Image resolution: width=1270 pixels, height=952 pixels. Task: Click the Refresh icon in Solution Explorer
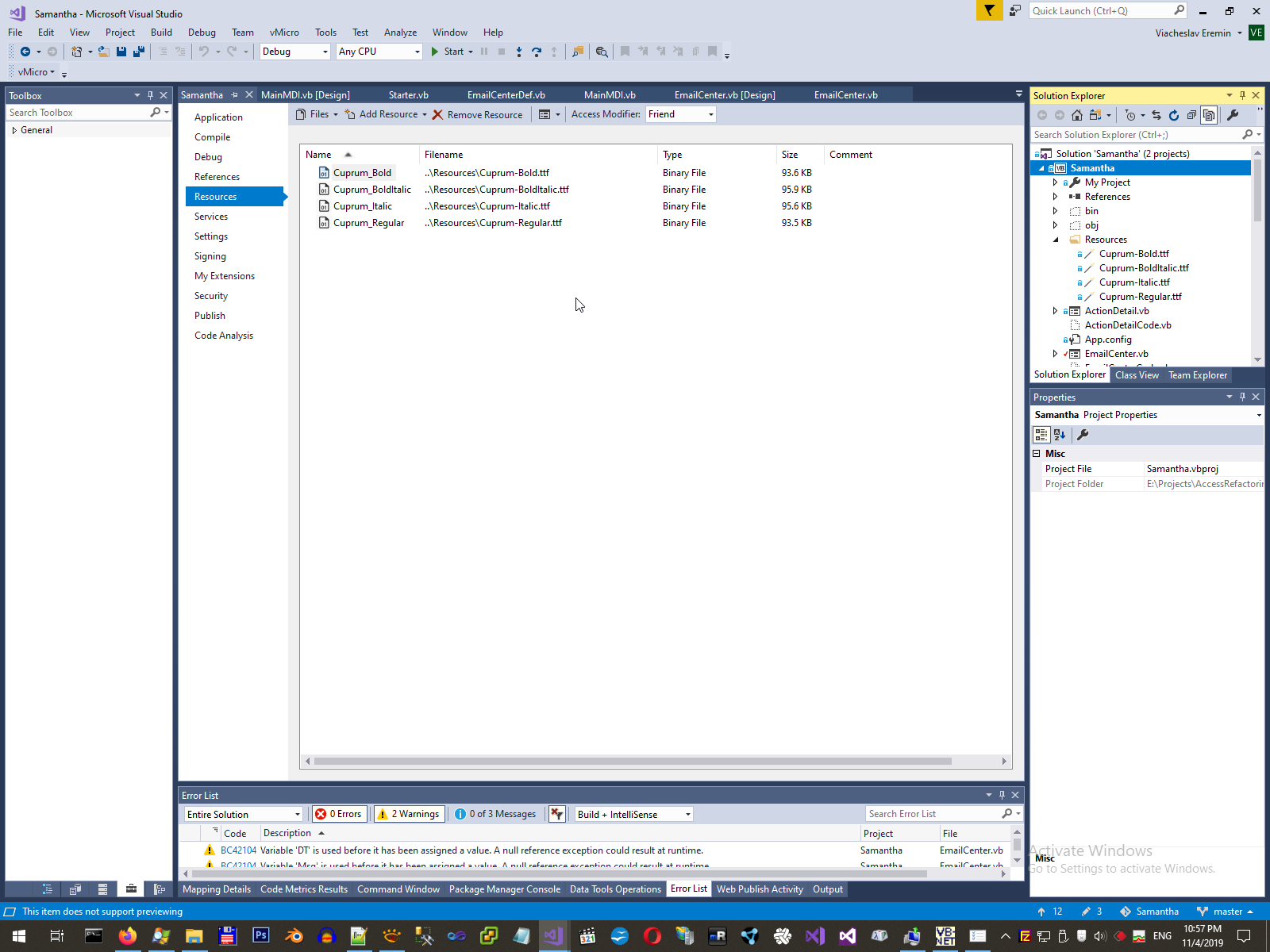coord(1174,115)
